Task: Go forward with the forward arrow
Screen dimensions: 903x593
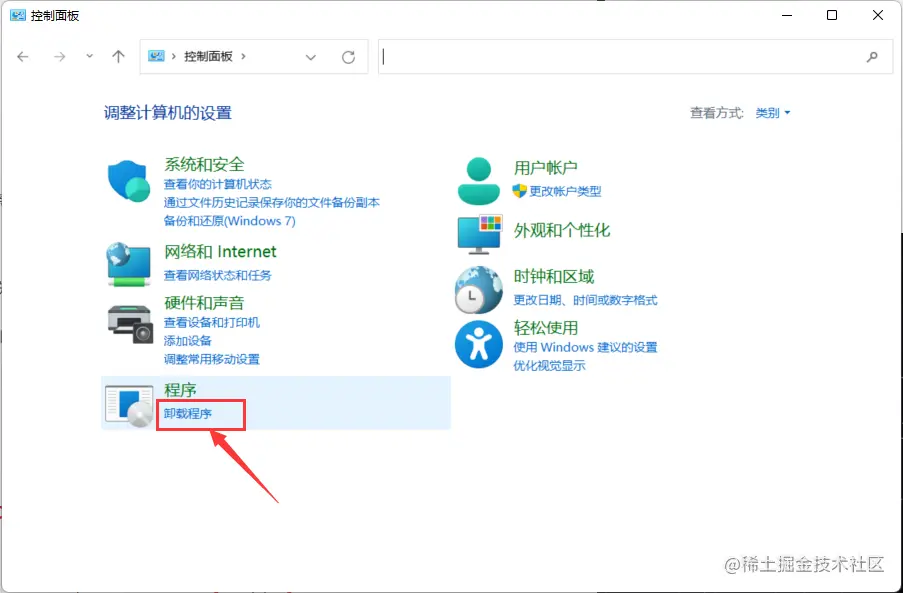Action: (59, 56)
